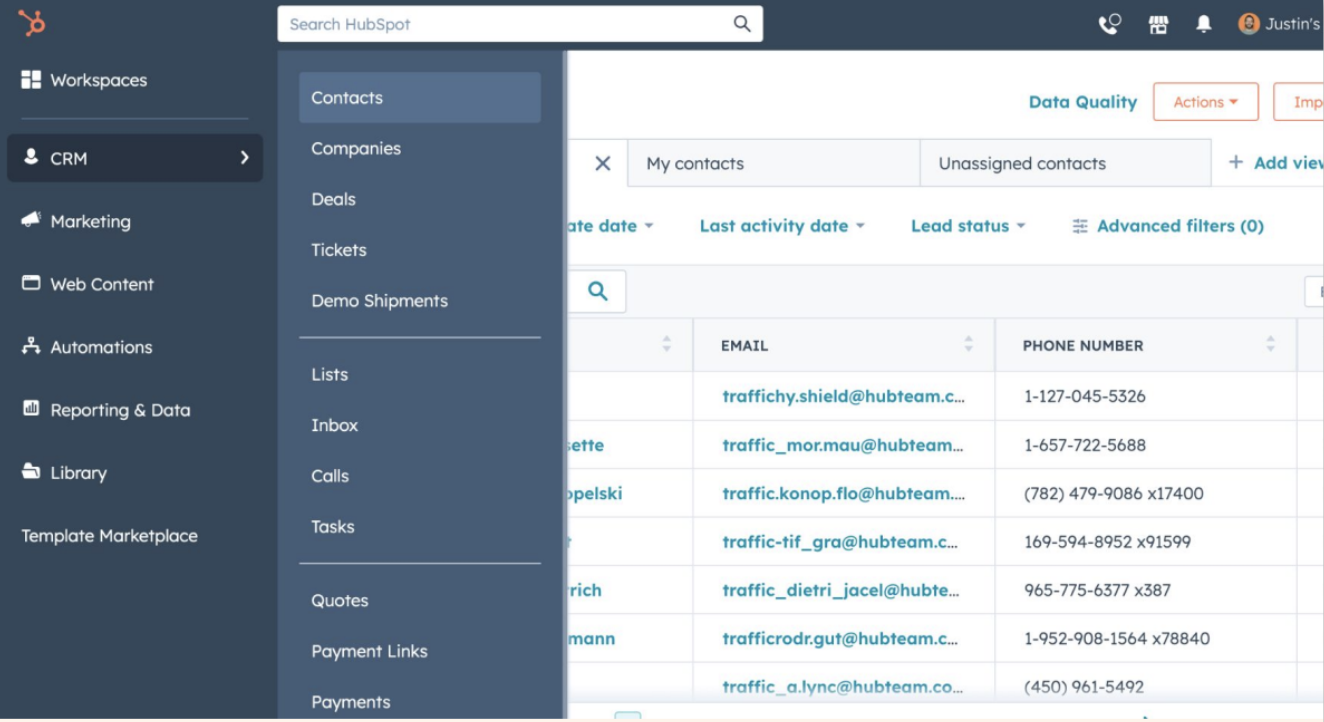Open Payment Links from the submenu
Viewport: 1324px width, 722px height.
pos(369,651)
